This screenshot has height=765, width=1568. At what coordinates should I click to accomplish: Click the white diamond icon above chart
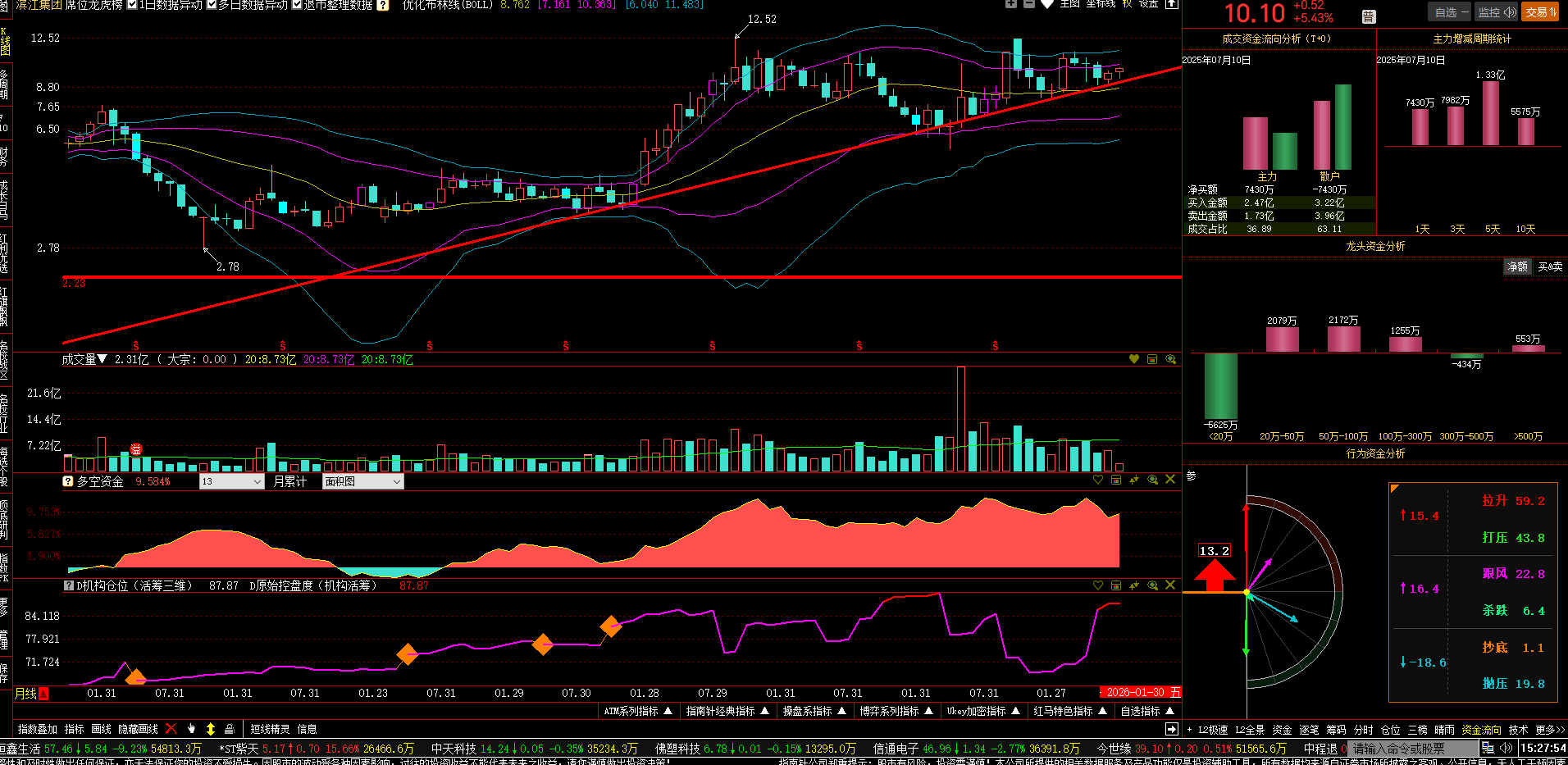point(1047,4)
